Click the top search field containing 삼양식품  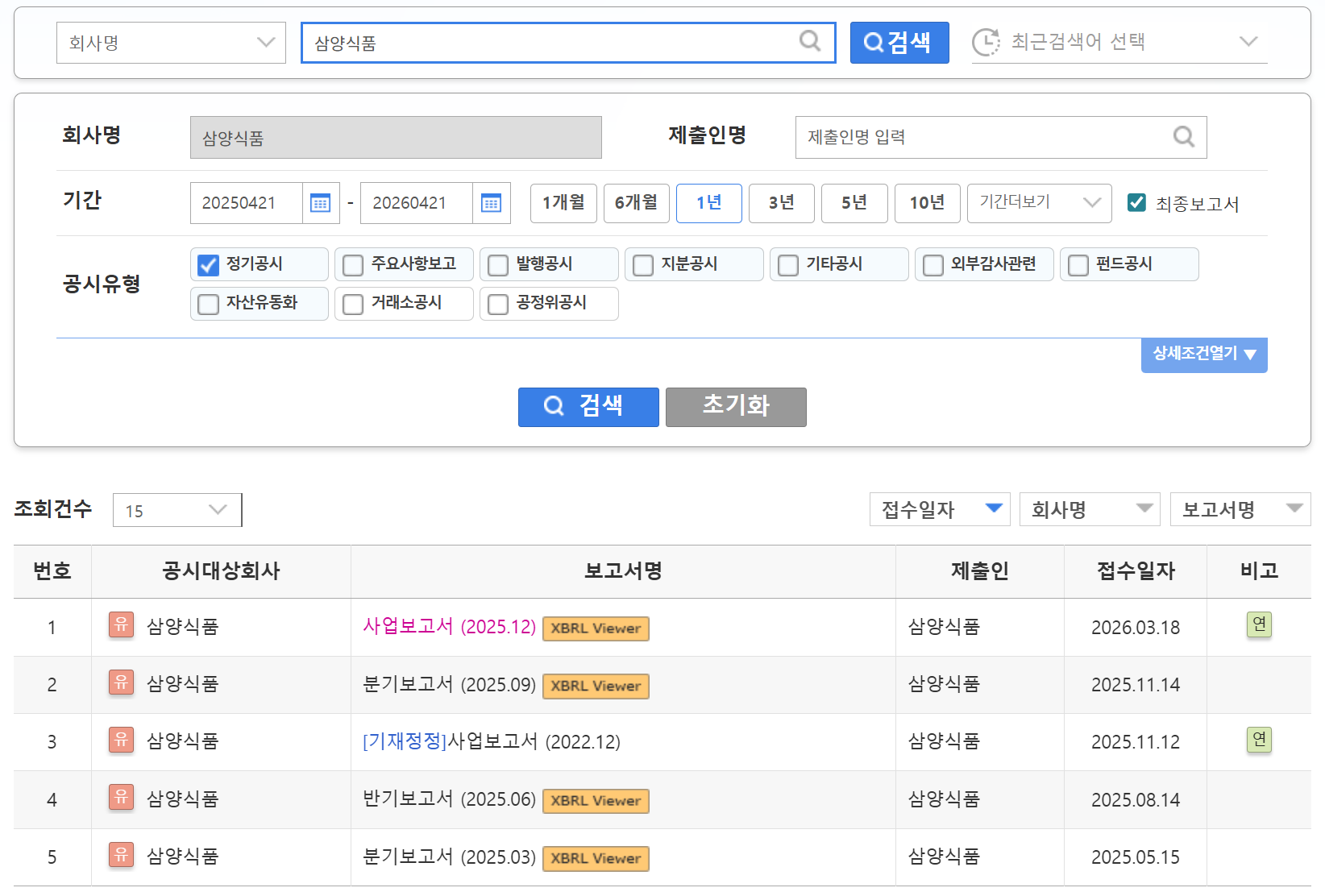(568, 43)
